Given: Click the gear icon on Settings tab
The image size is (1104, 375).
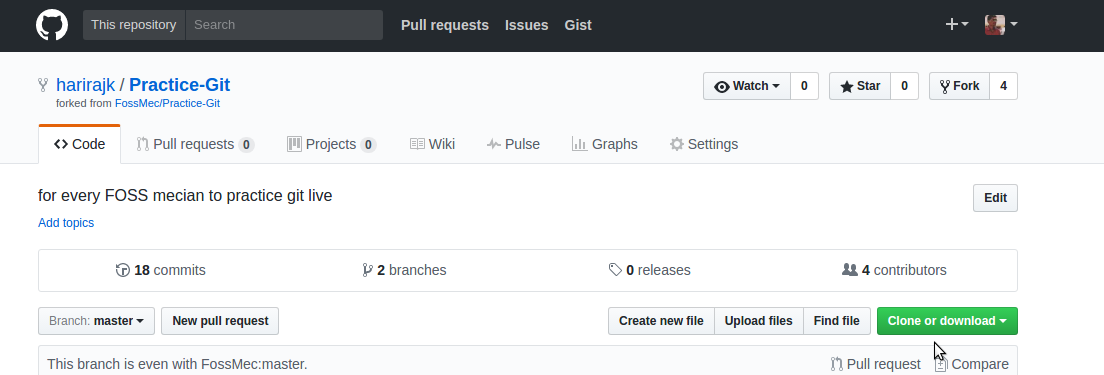Looking at the screenshot, I should 677,144.
